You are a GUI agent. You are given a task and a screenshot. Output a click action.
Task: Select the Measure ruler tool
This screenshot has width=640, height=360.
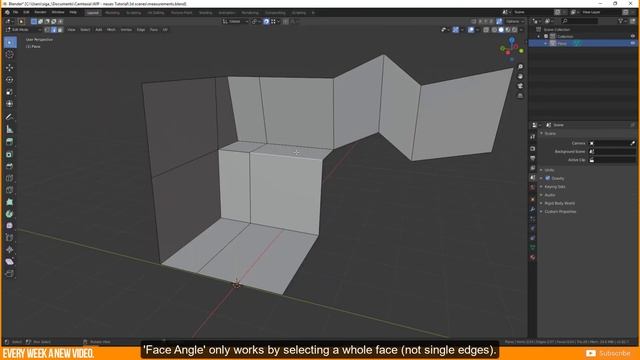(10, 129)
